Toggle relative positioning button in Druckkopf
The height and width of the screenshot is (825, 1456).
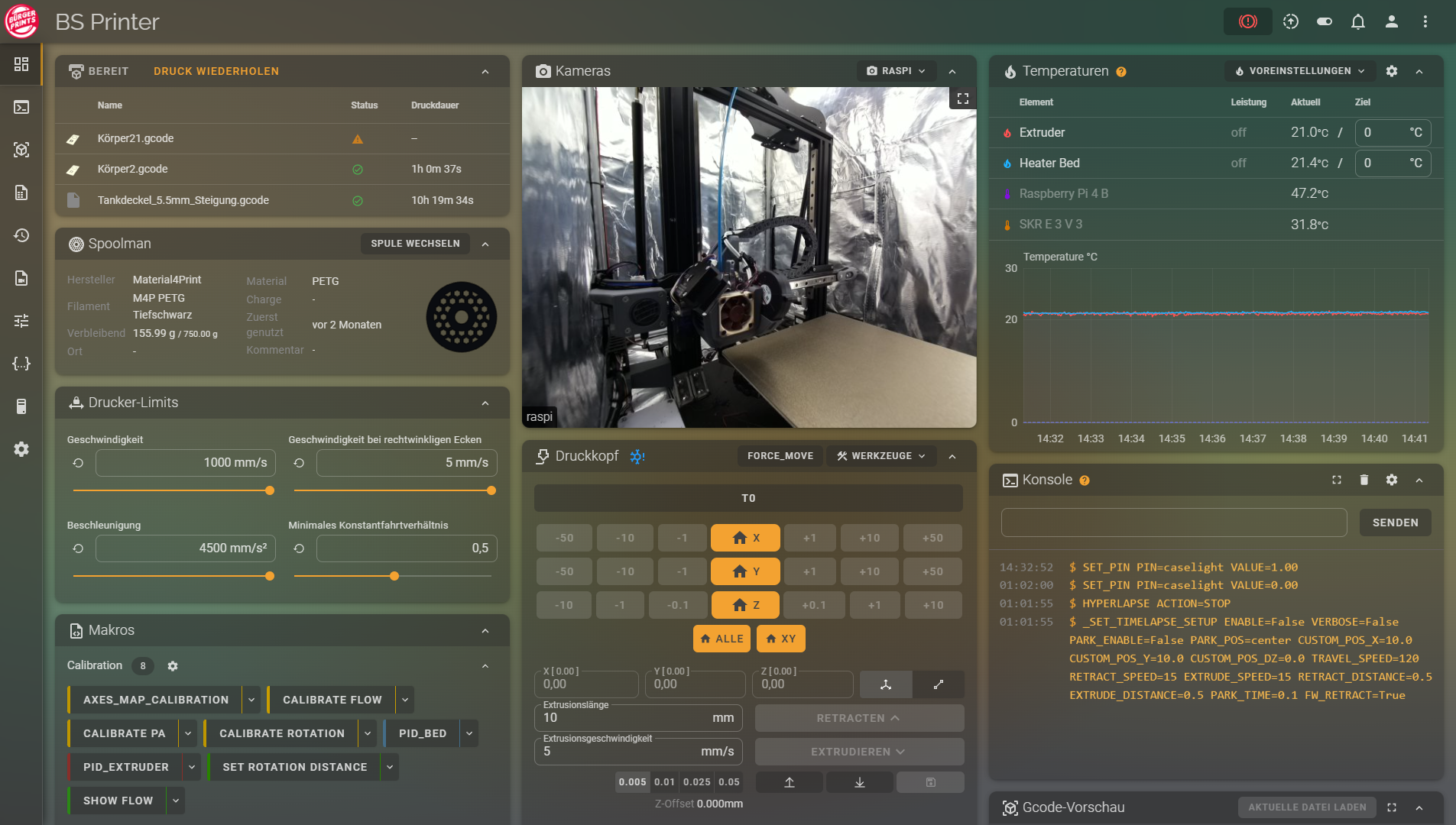(x=938, y=684)
